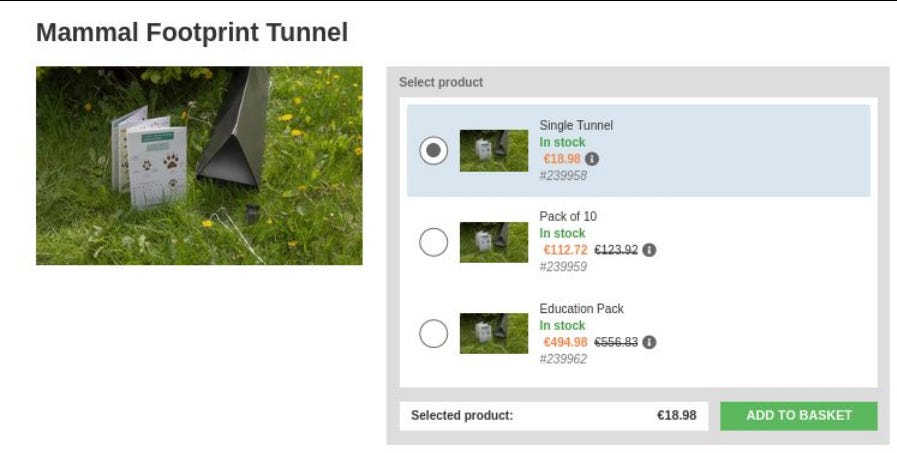This screenshot has height=453, width=897.
Task: Click the Selected product total field
Action: (x=554, y=415)
